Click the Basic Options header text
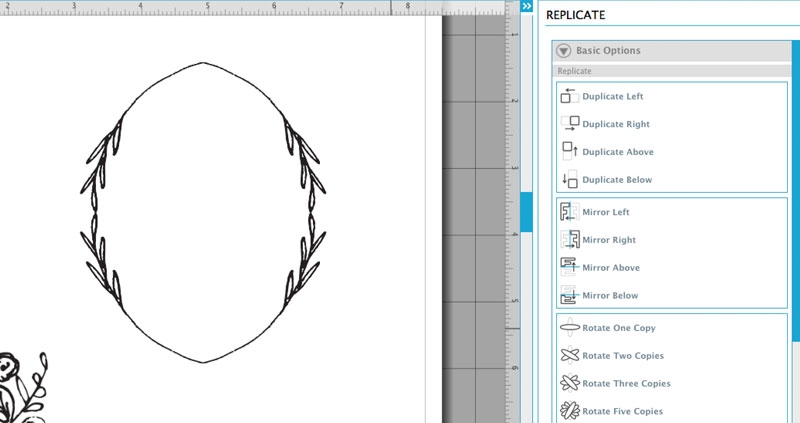Viewport: 800px width, 423px height. pyautogui.click(x=608, y=51)
